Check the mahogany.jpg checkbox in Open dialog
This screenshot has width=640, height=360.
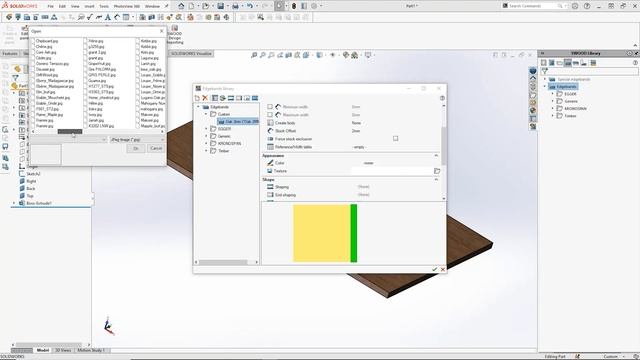click(x=138, y=109)
